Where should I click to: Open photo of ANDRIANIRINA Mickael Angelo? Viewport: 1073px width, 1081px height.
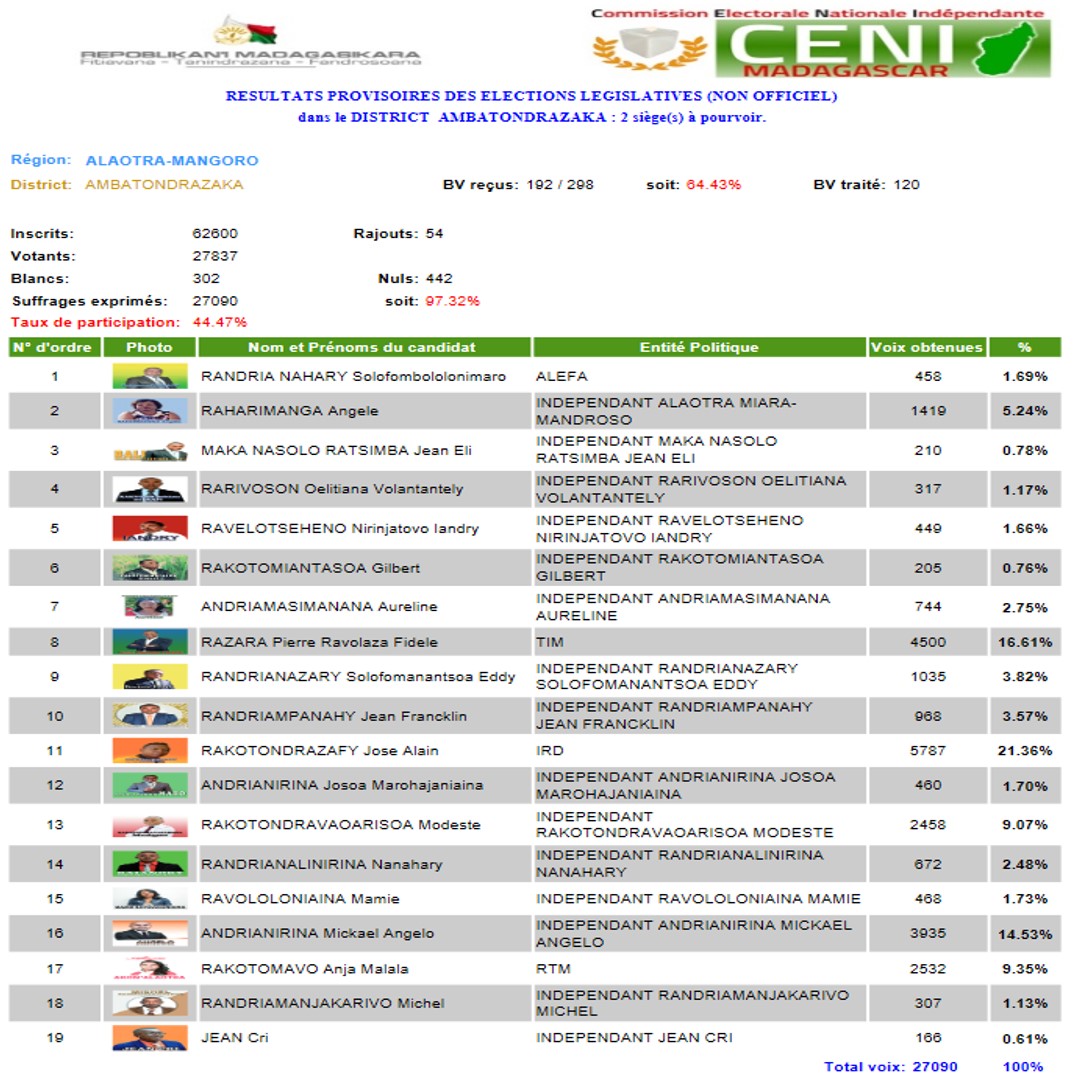150,933
